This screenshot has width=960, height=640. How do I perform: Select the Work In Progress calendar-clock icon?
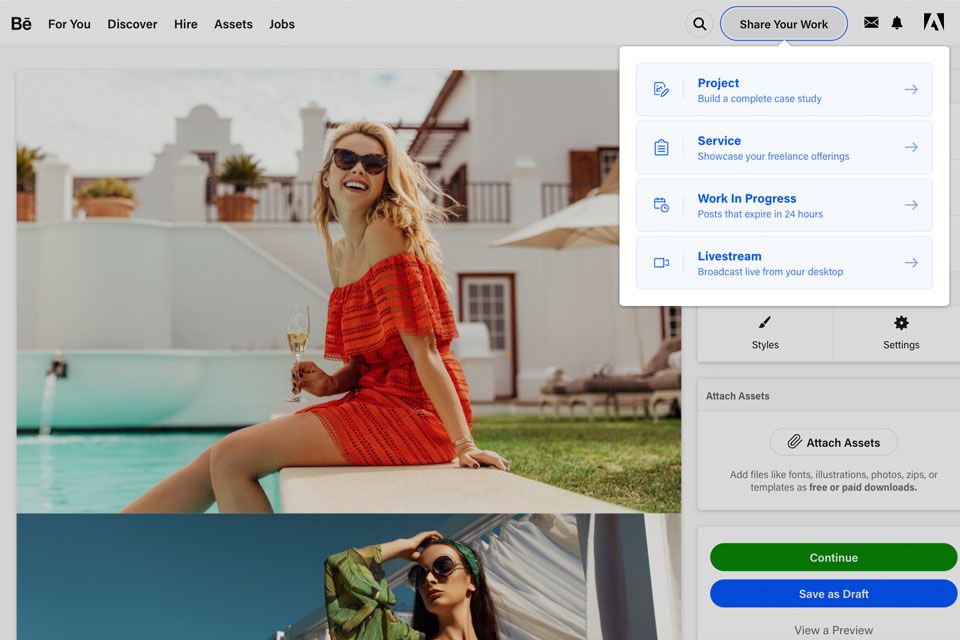click(660, 204)
